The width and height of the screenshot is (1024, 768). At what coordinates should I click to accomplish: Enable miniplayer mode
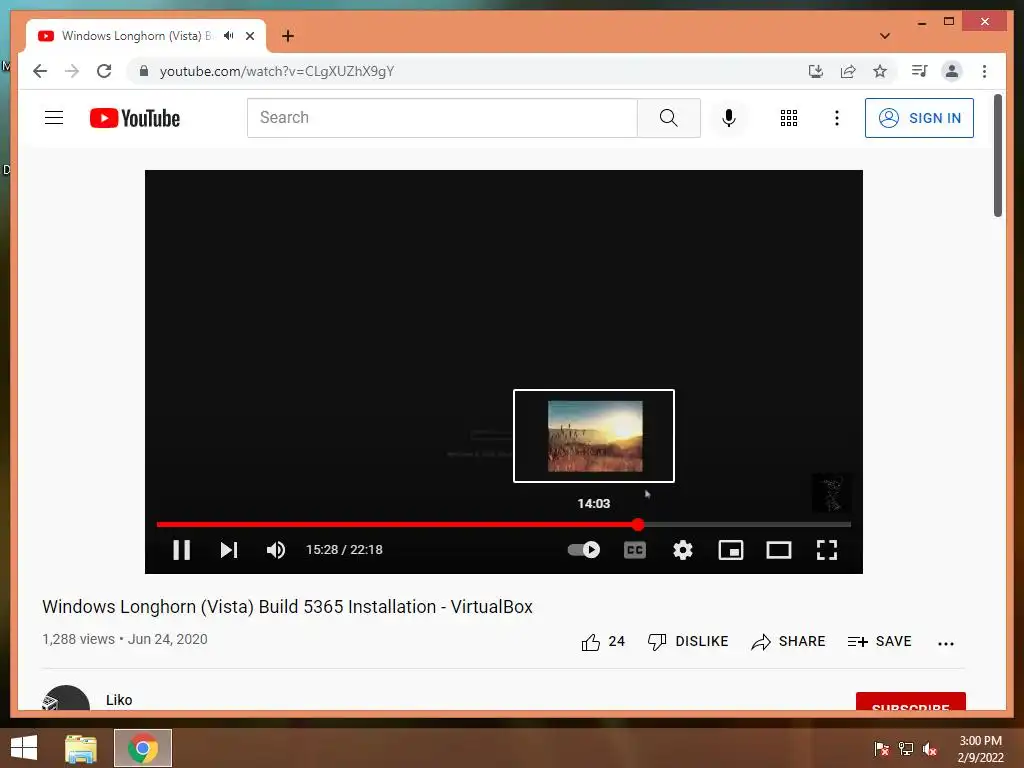[731, 550]
